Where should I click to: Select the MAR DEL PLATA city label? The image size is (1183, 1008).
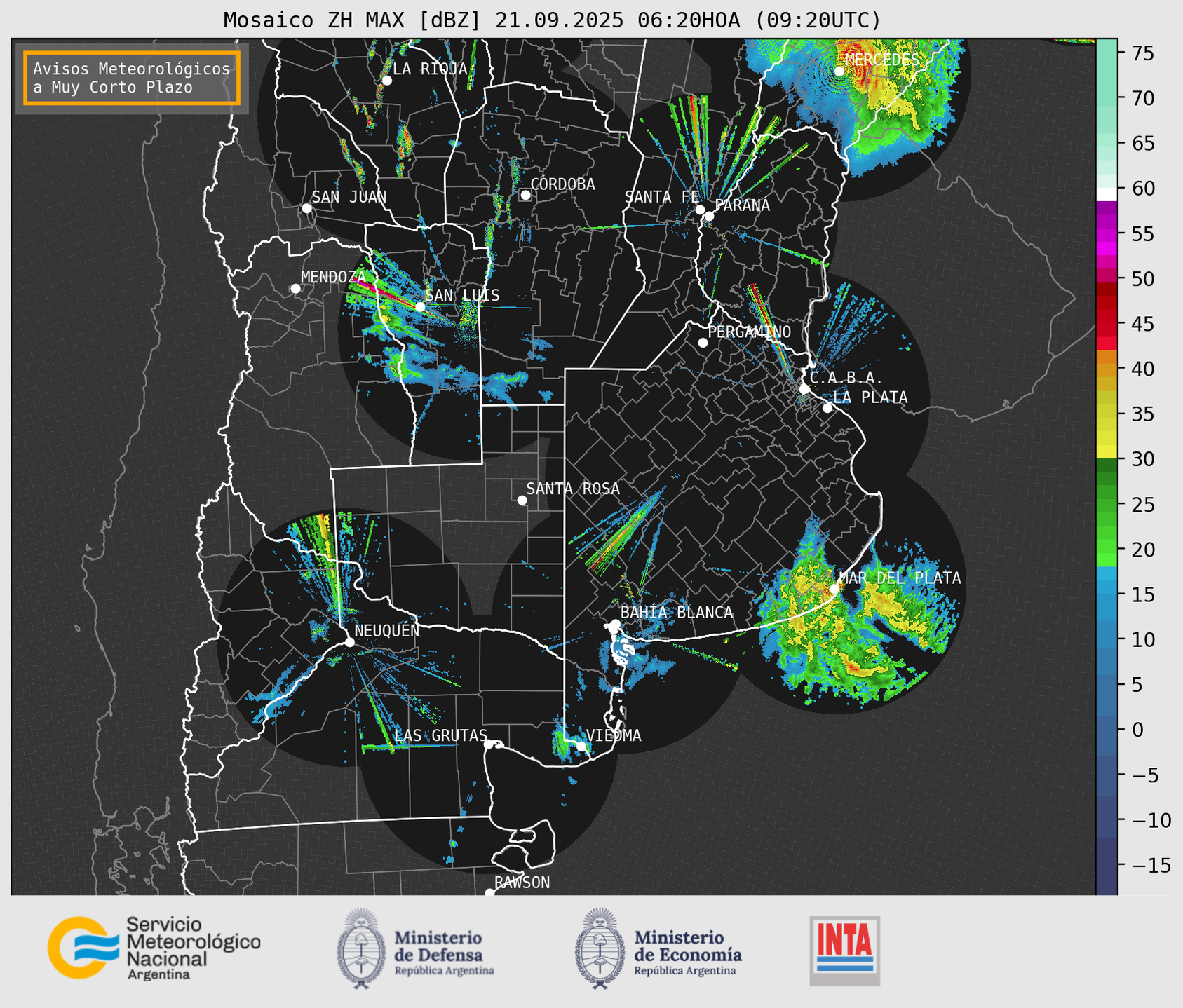tap(900, 578)
